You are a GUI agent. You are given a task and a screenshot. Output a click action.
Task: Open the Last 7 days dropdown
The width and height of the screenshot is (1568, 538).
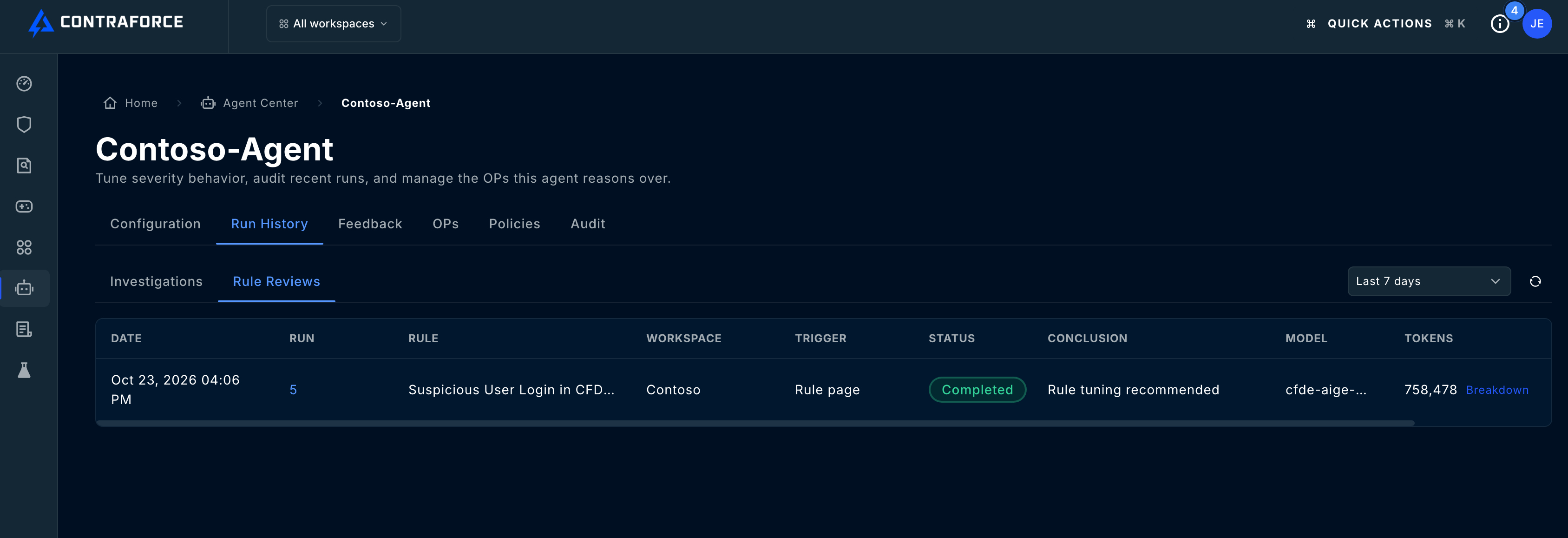pyautogui.click(x=1429, y=281)
